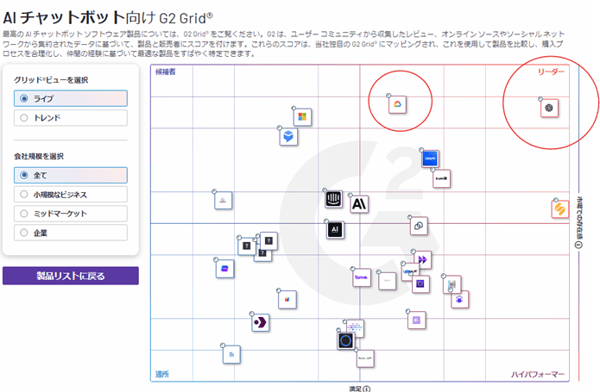Choose 小規模なビジネス company size option

click(71, 194)
